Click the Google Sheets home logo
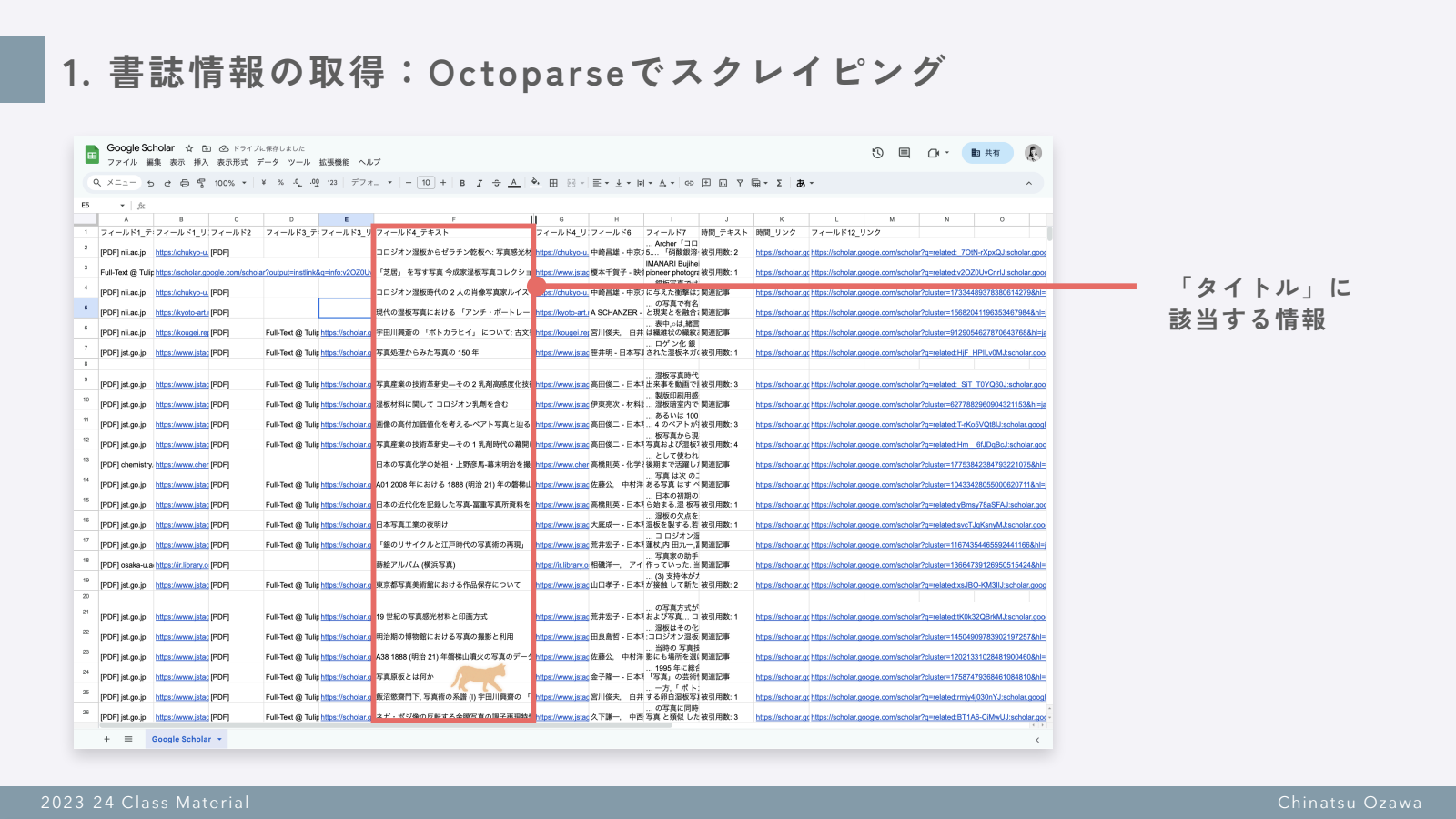This screenshot has height=819, width=1456. [x=92, y=155]
